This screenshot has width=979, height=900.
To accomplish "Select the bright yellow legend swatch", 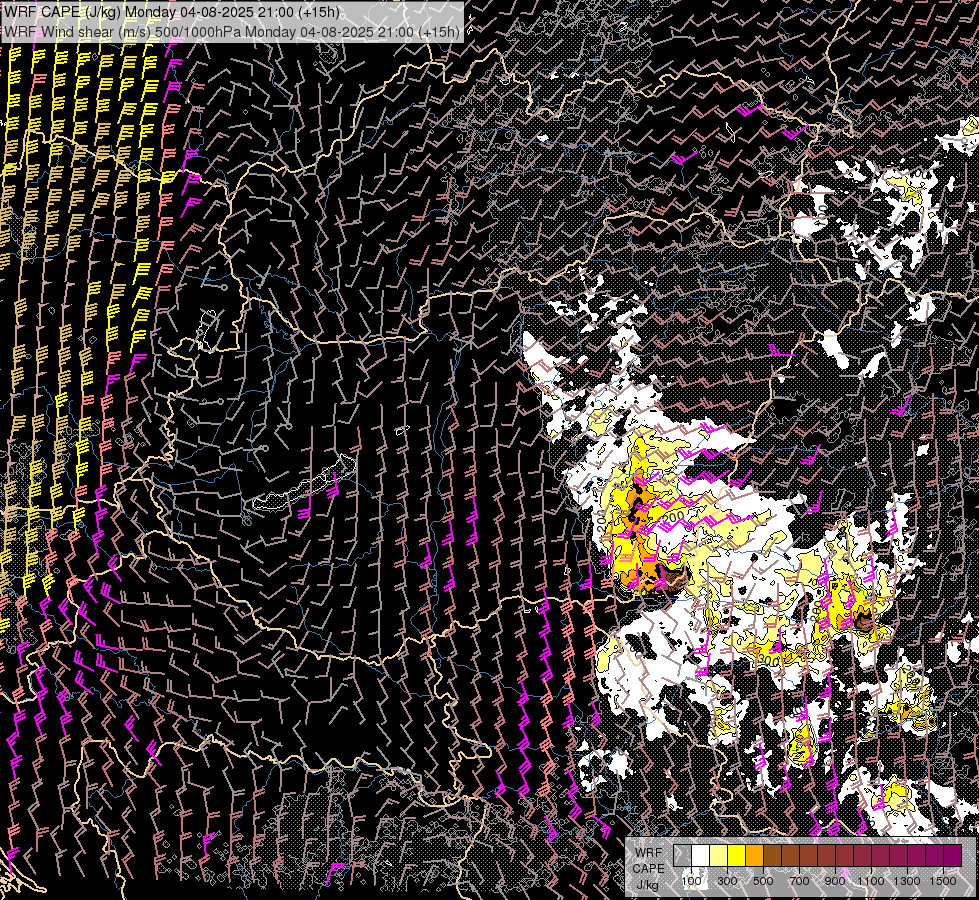I will click(x=737, y=856).
